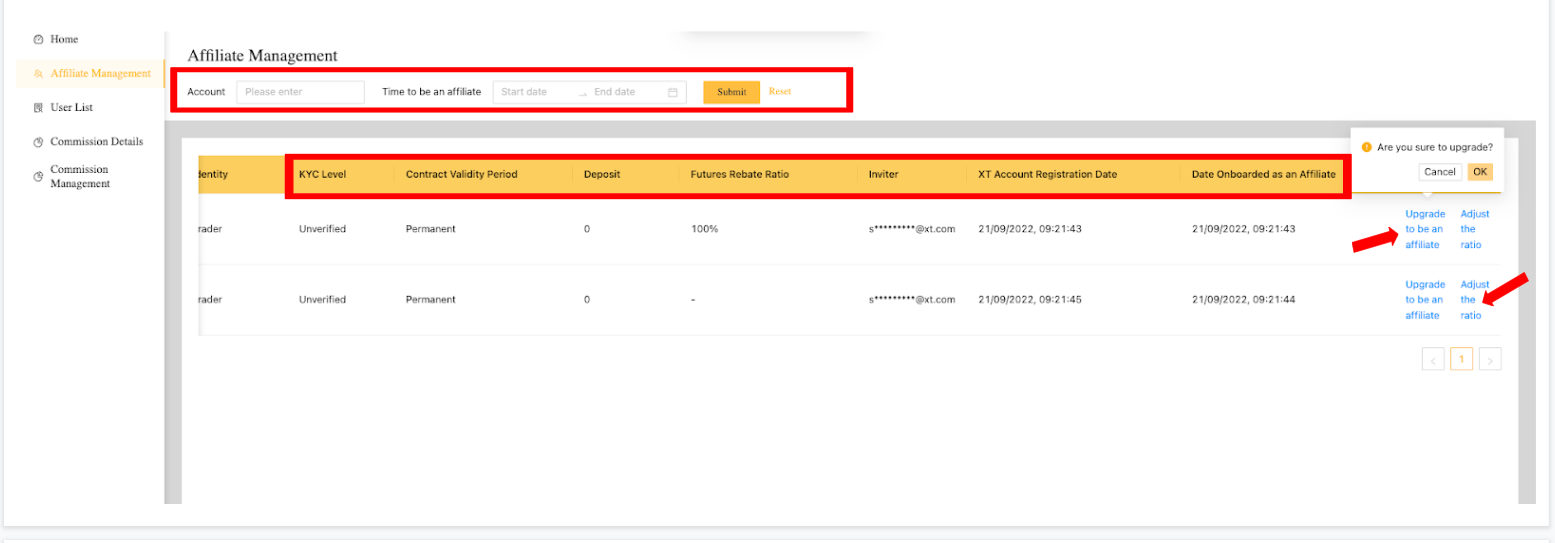Cancel the upgrade confirmation popup
The width and height of the screenshot is (1555, 543).
coord(1439,172)
